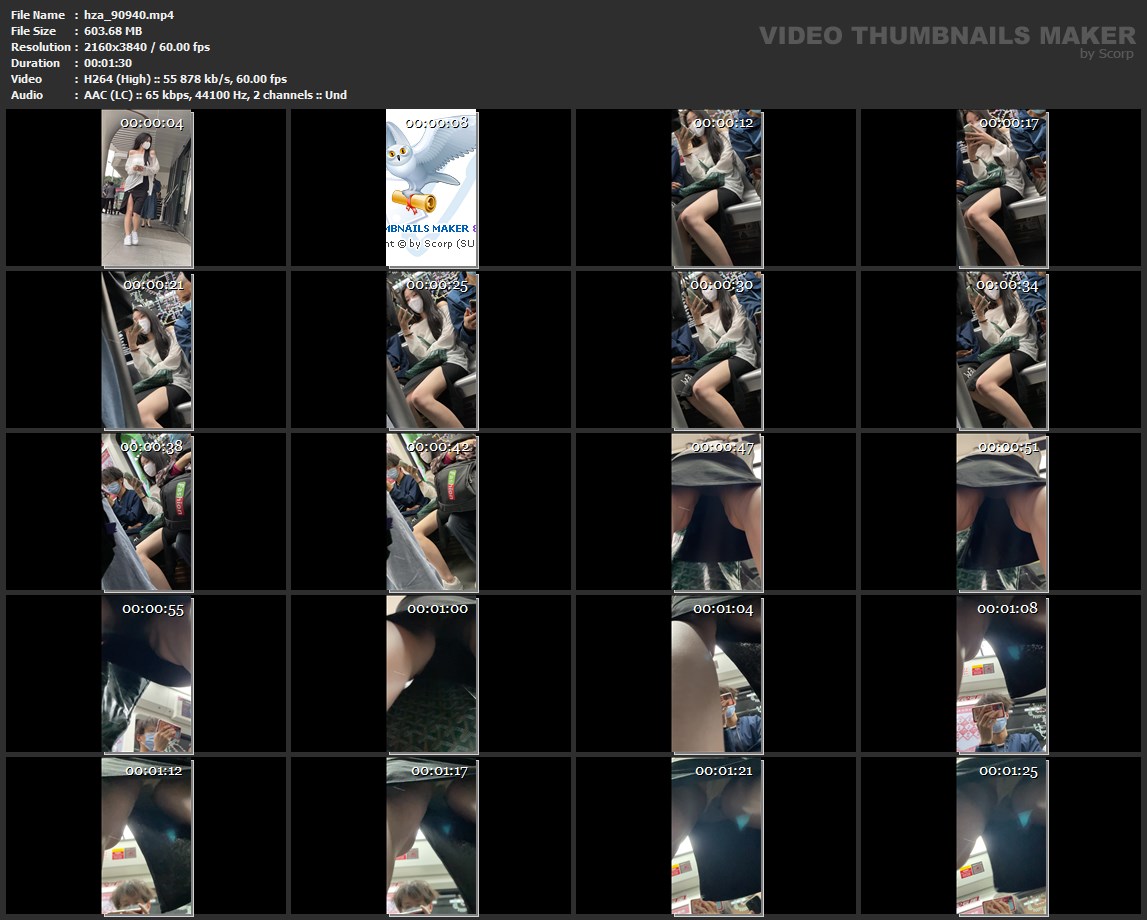Select the frame stamped 00:00:34
This screenshot has width=1147, height=920.
pos(1002,350)
